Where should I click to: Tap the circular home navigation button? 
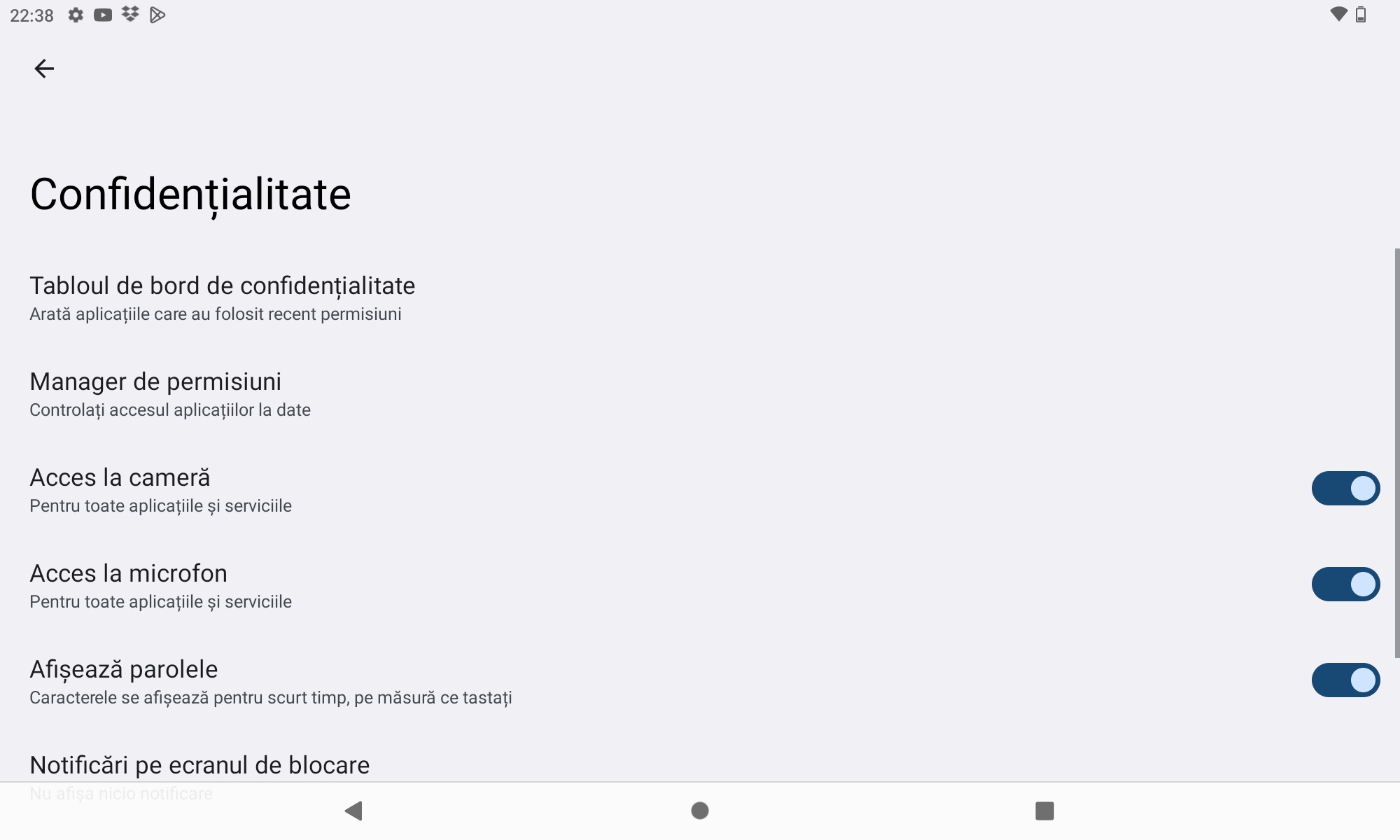(700, 811)
